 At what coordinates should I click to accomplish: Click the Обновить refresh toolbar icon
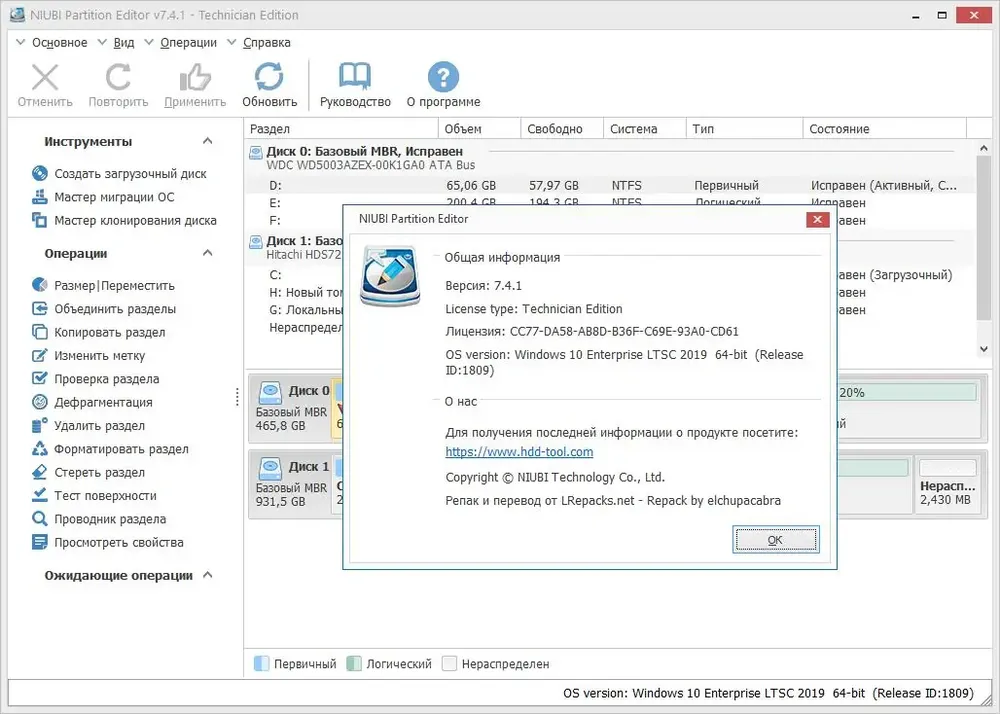tap(269, 77)
